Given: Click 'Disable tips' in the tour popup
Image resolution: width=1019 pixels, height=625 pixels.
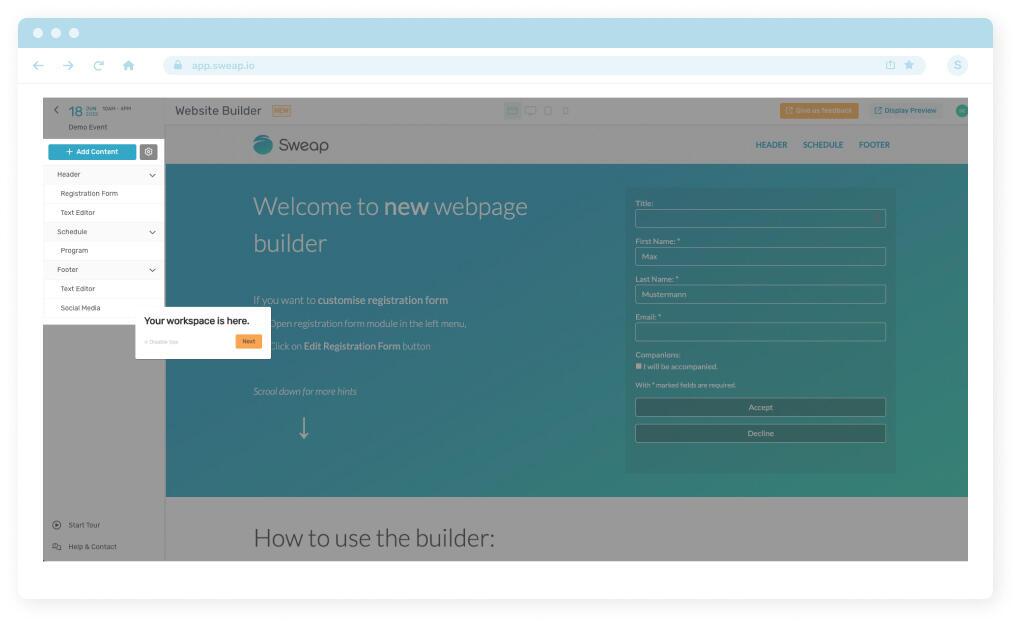Looking at the screenshot, I should (x=161, y=342).
